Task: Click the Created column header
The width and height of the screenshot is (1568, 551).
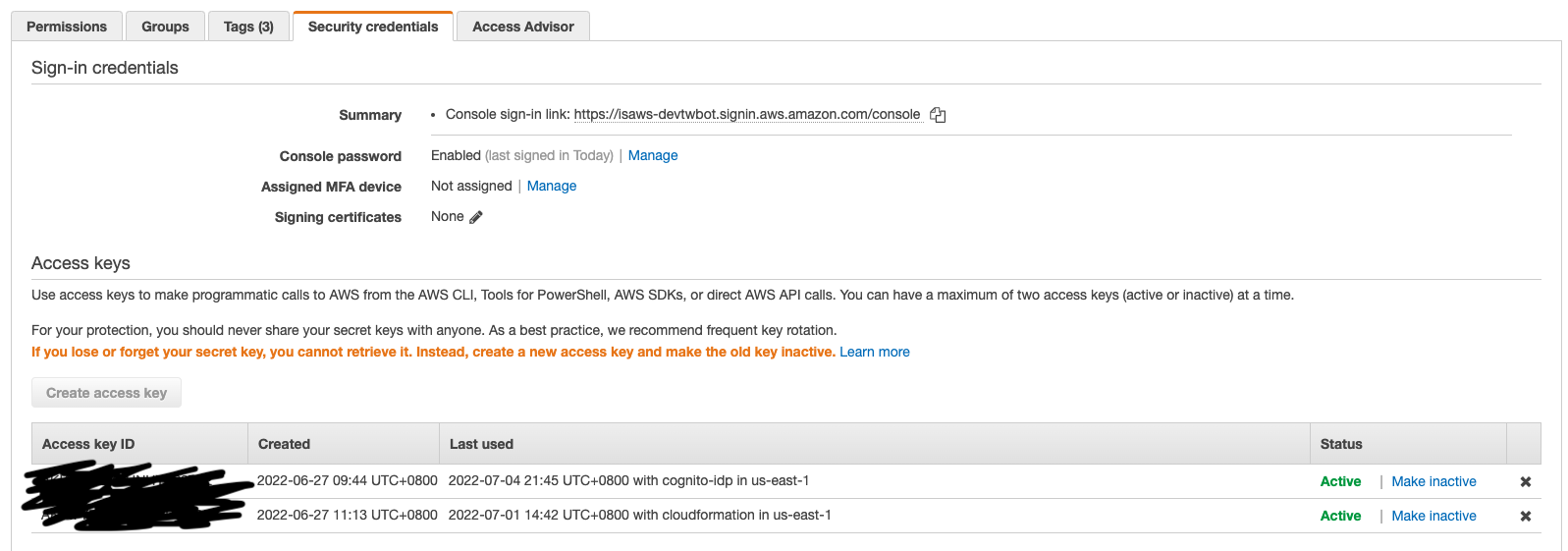Action: [344, 444]
